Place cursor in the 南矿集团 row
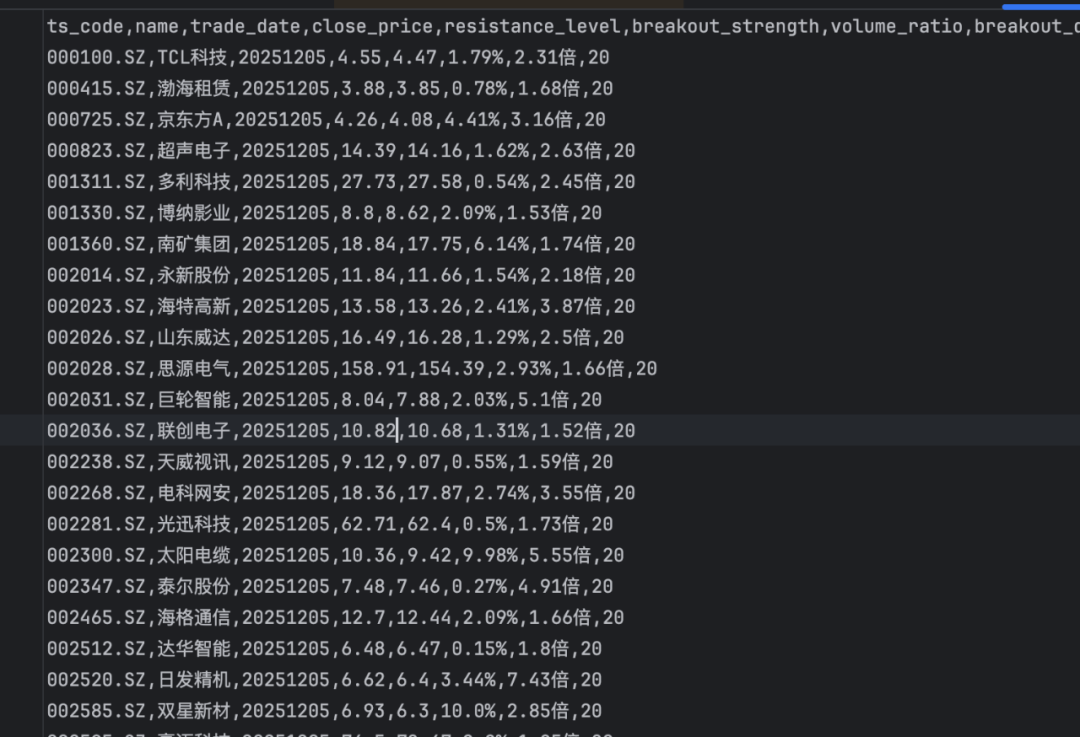1080x737 pixels. (x=341, y=244)
